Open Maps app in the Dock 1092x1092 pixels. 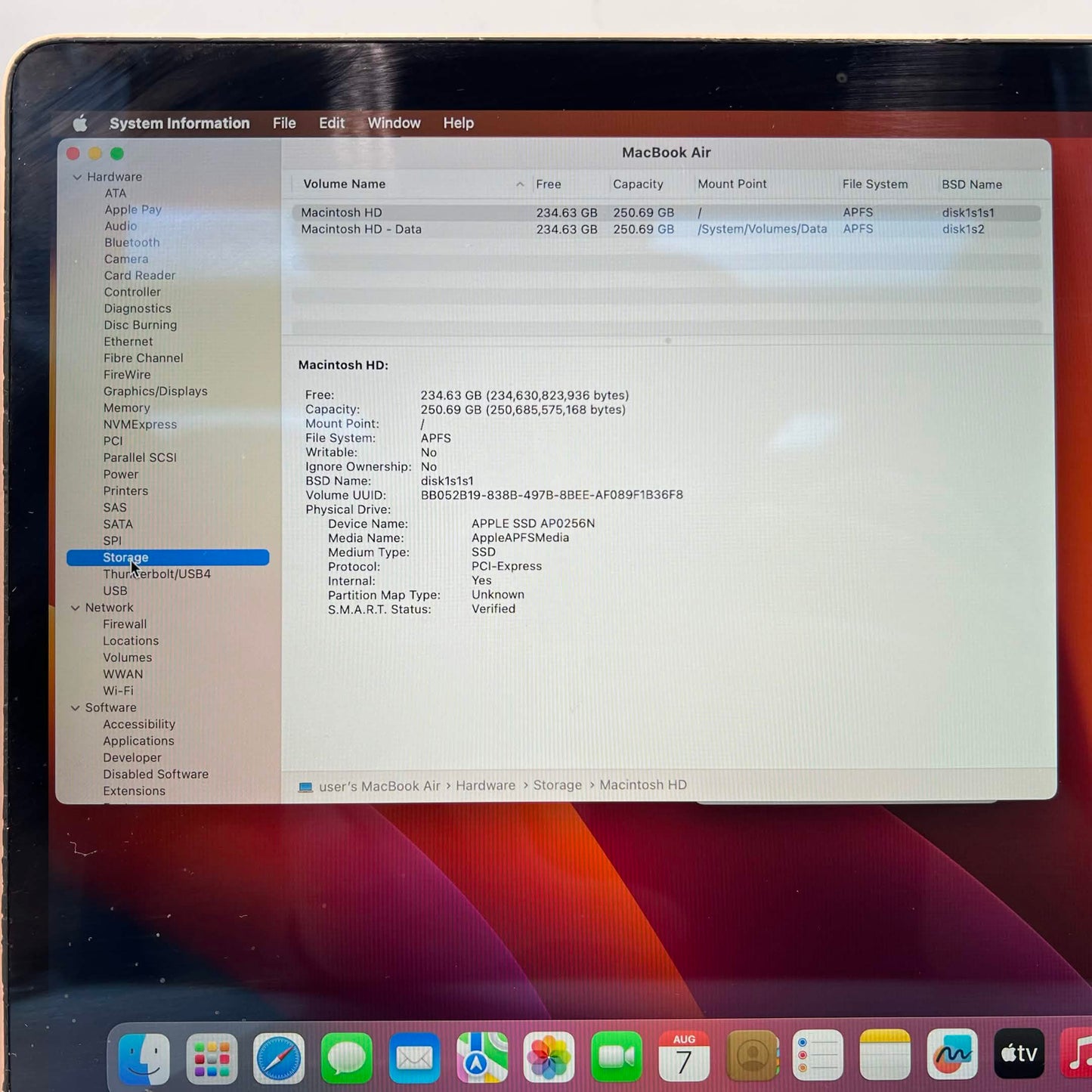coord(482,1056)
